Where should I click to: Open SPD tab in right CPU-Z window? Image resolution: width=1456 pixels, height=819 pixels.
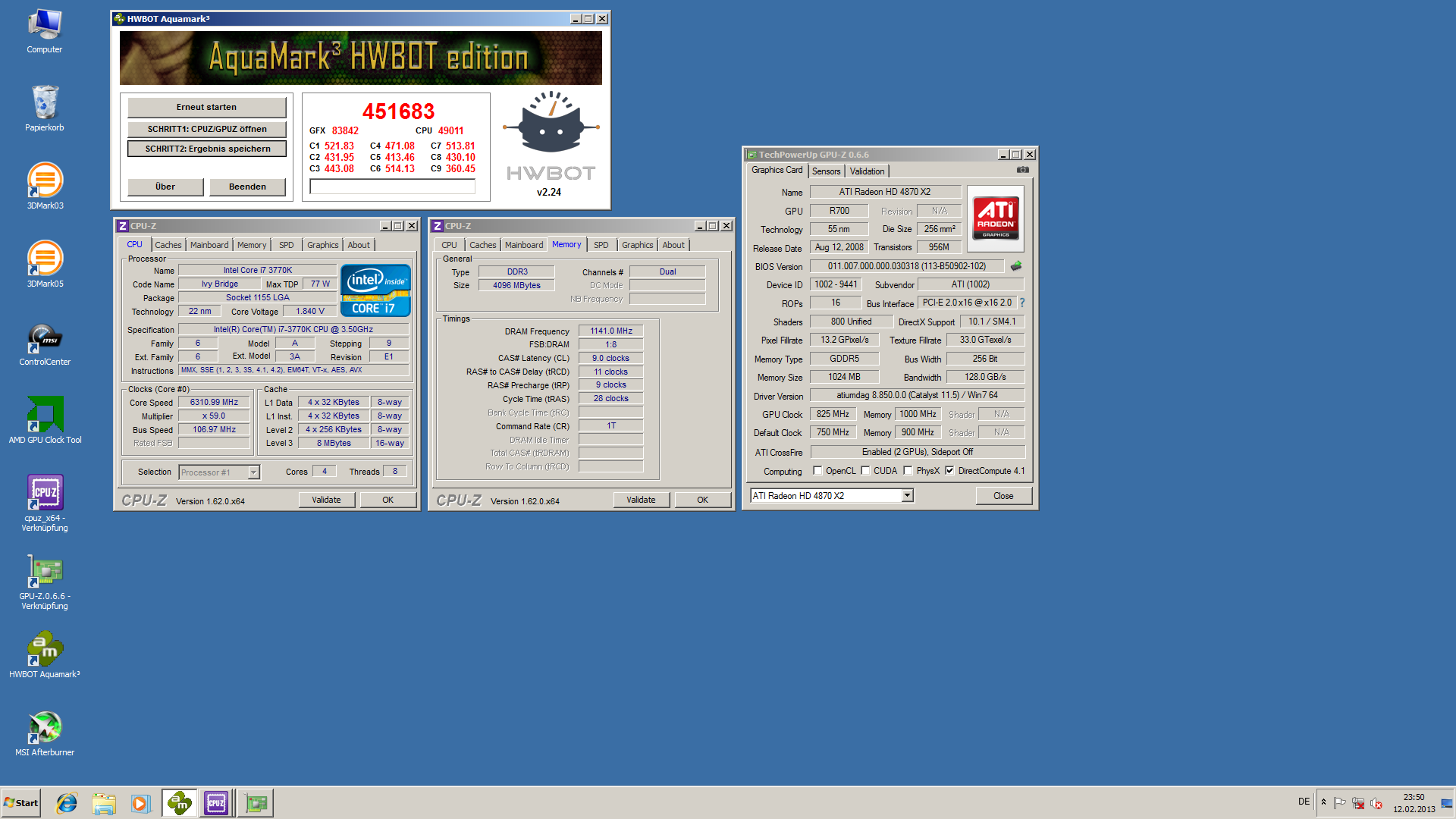601,245
